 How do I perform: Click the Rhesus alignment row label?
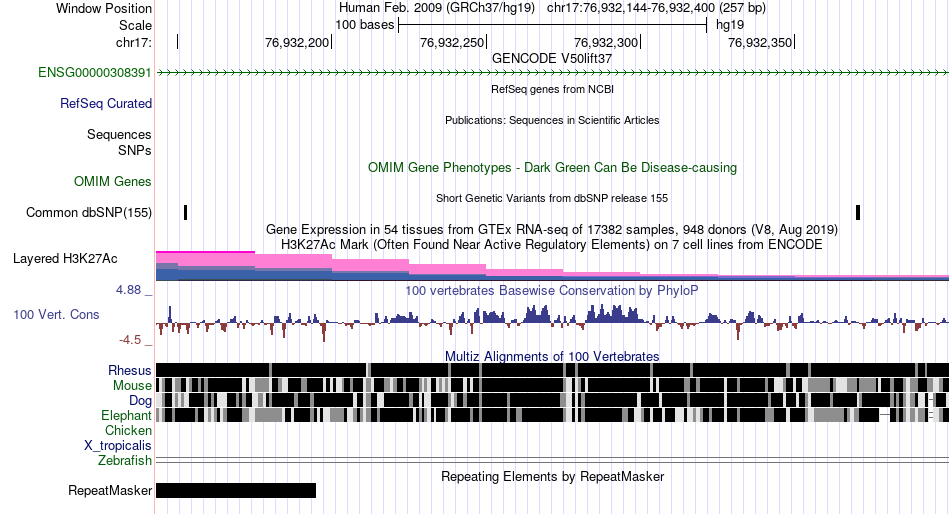point(130,370)
